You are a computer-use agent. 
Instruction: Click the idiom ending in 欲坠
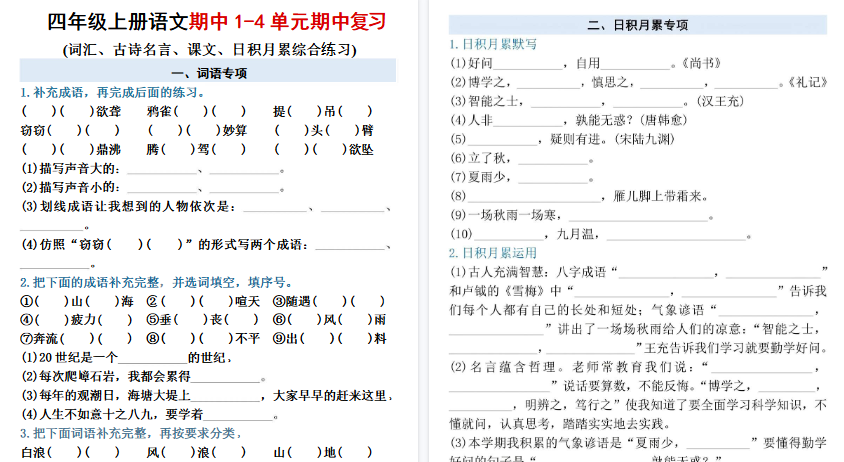[x=324, y=149]
